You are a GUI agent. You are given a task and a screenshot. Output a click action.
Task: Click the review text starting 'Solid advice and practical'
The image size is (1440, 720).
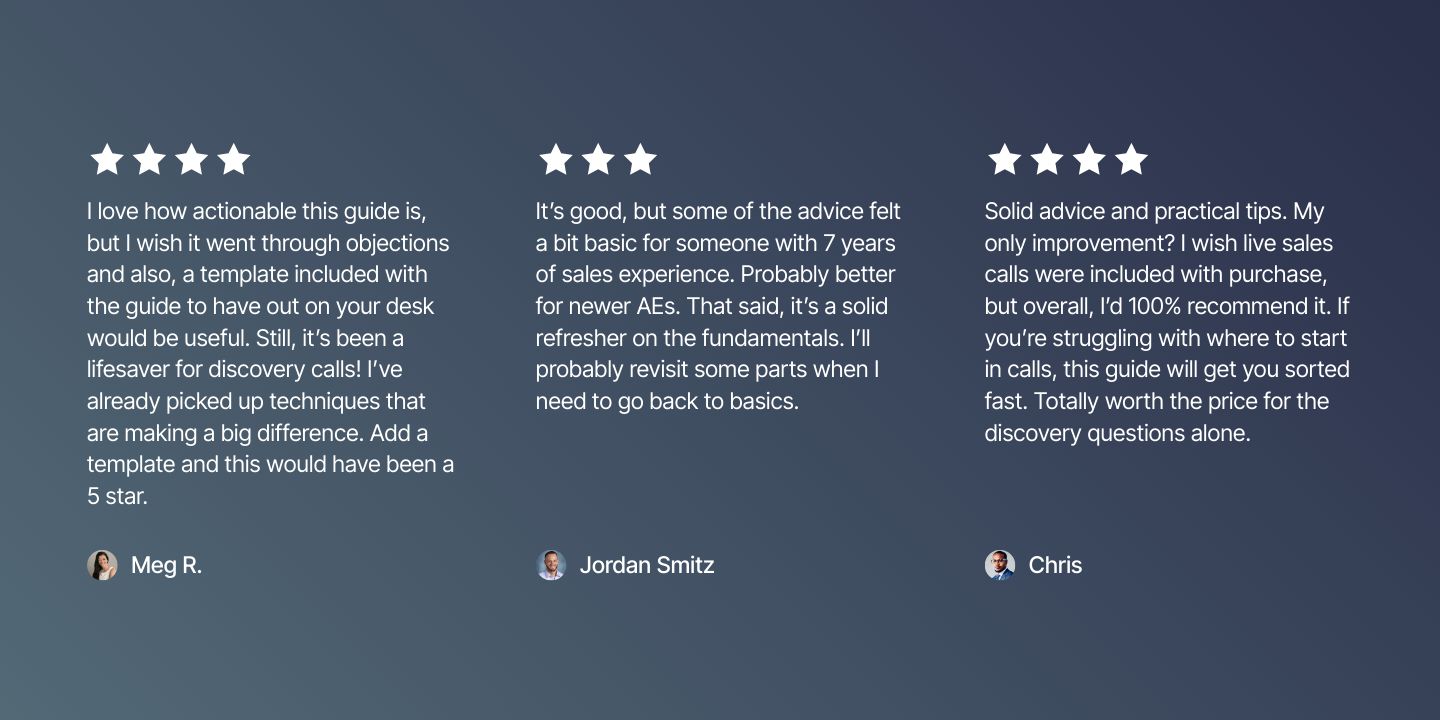point(1167,322)
